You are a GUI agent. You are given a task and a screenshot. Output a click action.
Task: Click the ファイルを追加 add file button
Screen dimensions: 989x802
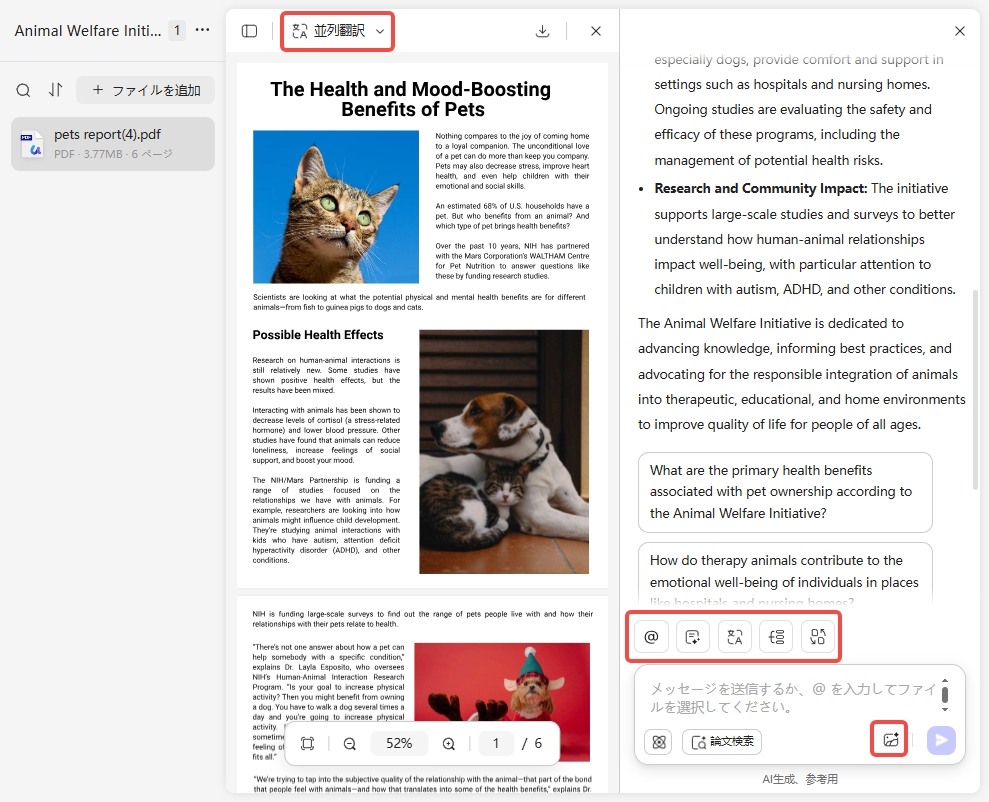146,90
